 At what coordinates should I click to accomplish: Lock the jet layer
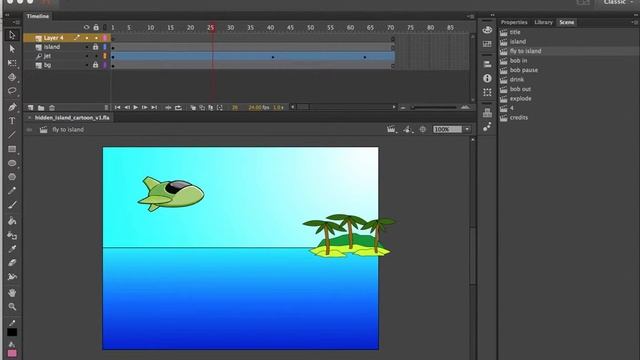coord(96,56)
